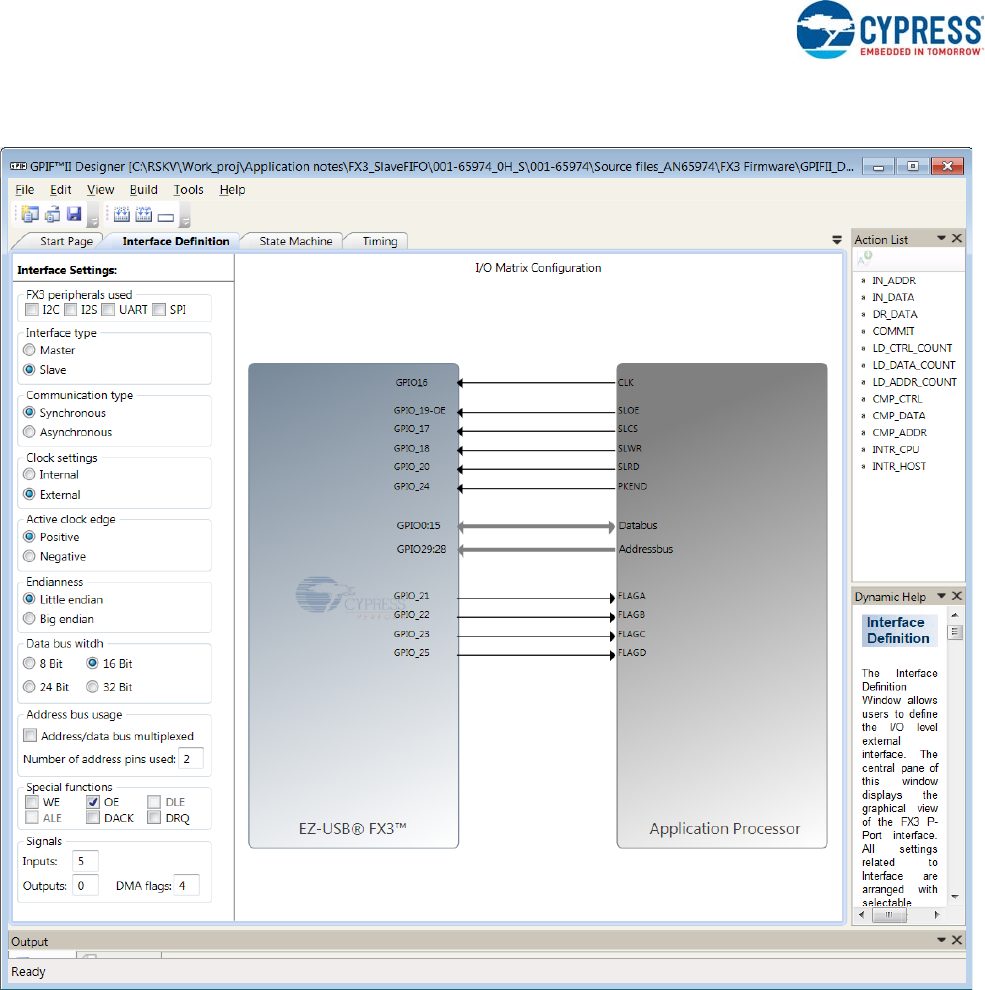The height and width of the screenshot is (990, 985).
Task: Close the Output panel
Action: click(x=957, y=939)
